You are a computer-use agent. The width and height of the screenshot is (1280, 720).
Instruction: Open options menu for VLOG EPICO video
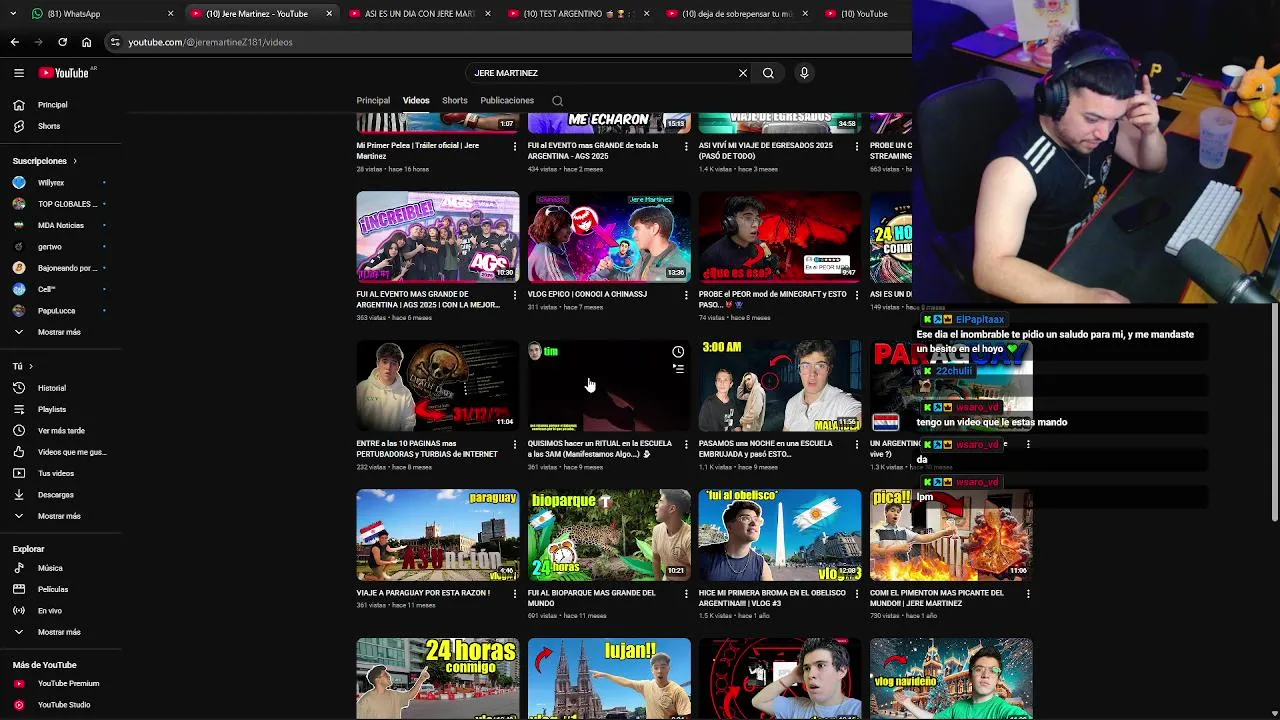686,295
